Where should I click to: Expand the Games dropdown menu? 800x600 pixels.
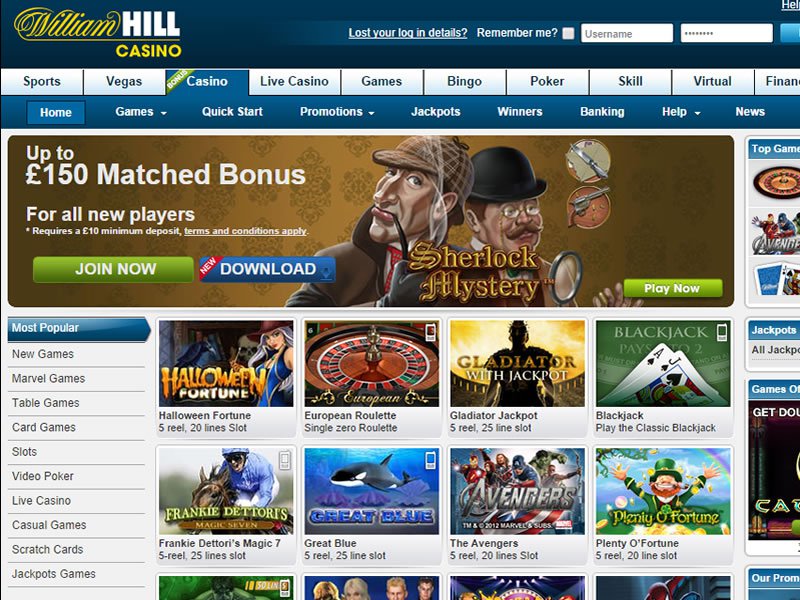[141, 112]
